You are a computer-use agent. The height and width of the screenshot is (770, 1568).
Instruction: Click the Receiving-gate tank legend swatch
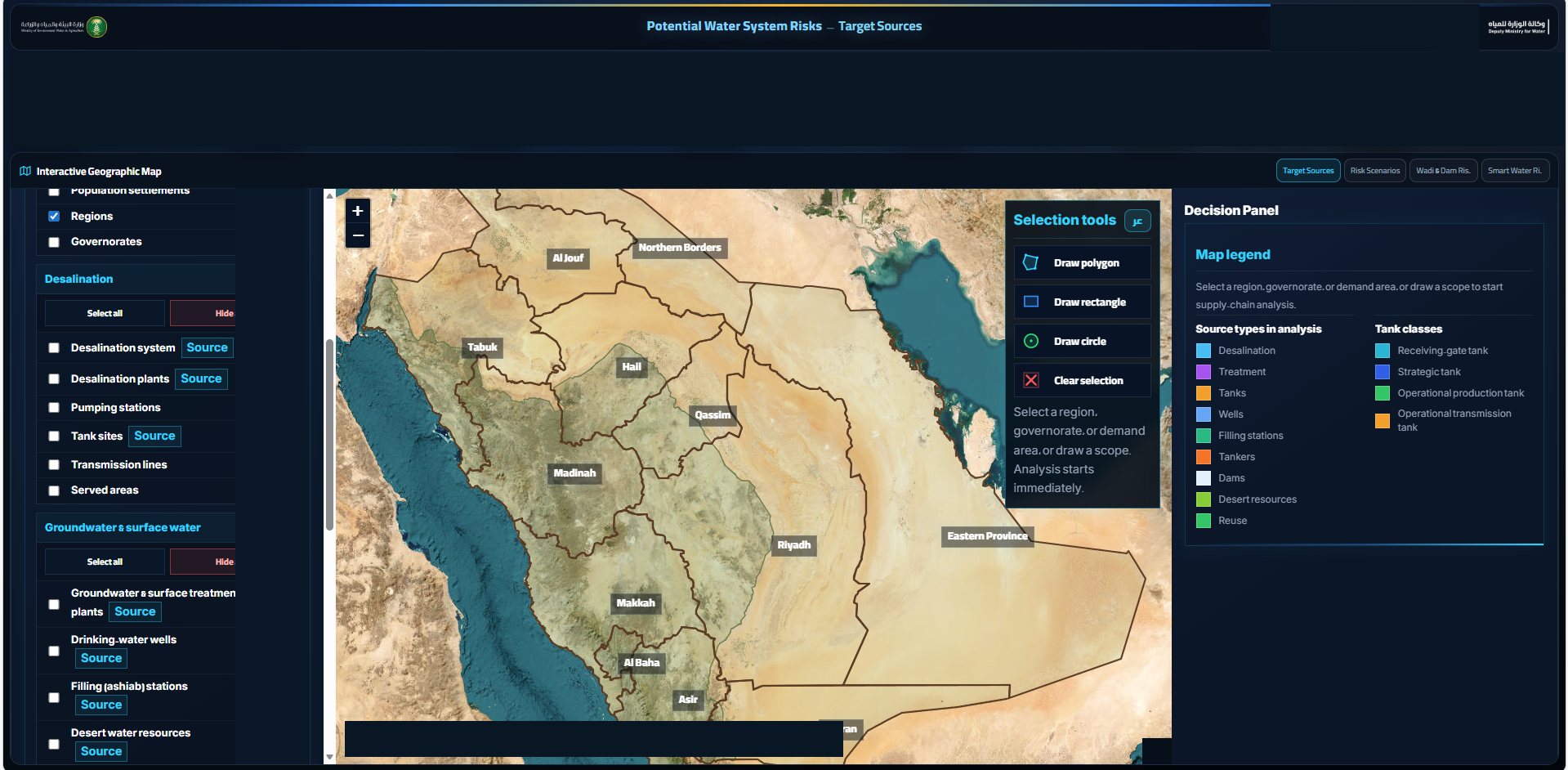(1383, 351)
